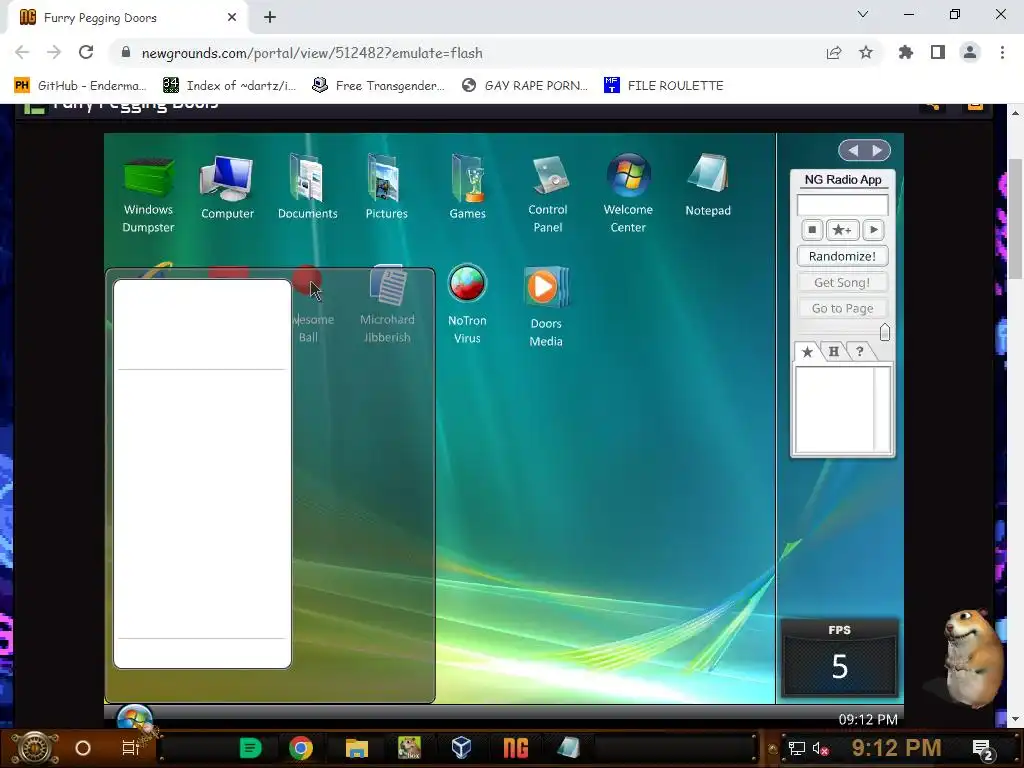Click the sidebar left arrow
Viewport: 1024px width, 768px height.
853,151
